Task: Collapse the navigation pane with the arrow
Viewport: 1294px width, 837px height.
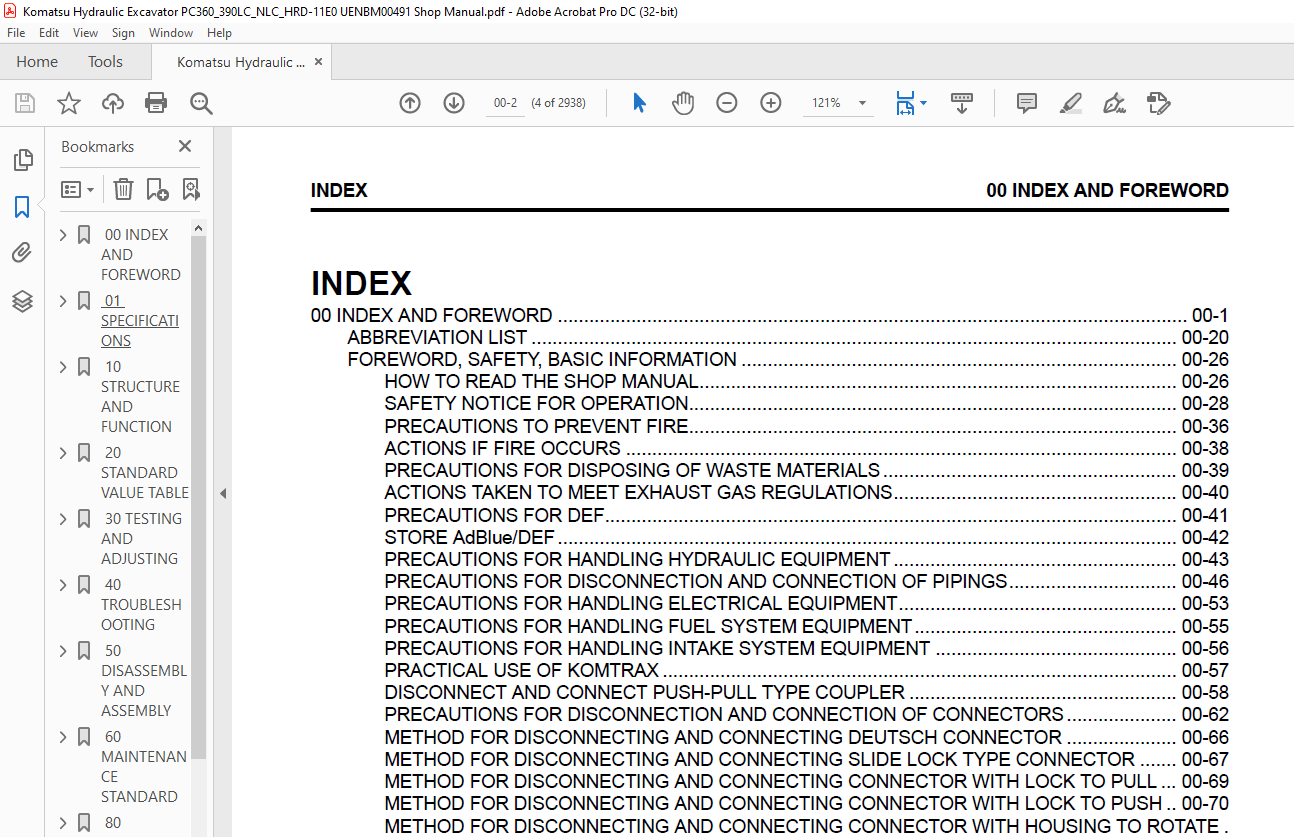Action: point(223,493)
